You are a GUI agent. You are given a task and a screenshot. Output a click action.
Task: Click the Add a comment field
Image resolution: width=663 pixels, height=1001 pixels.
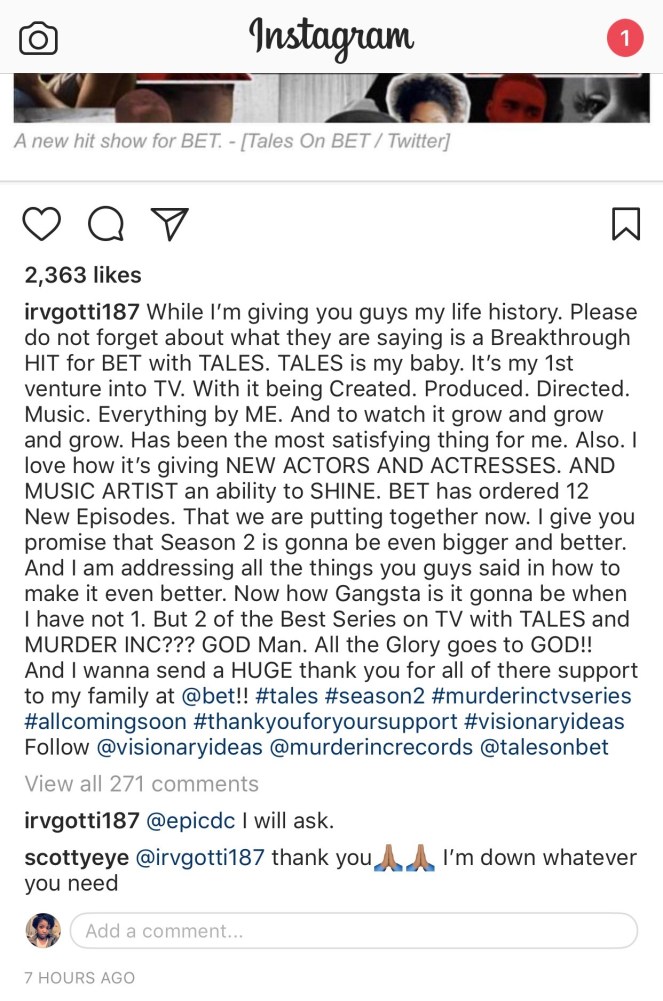point(353,931)
